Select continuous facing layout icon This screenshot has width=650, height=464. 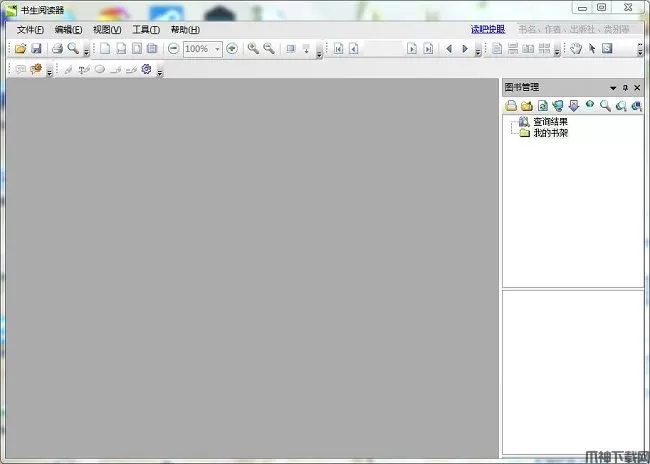pos(544,49)
